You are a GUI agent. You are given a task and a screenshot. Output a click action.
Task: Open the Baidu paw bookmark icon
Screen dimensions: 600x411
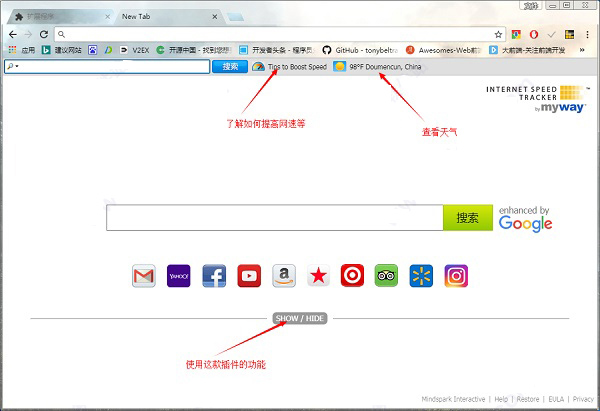[x=93, y=50]
